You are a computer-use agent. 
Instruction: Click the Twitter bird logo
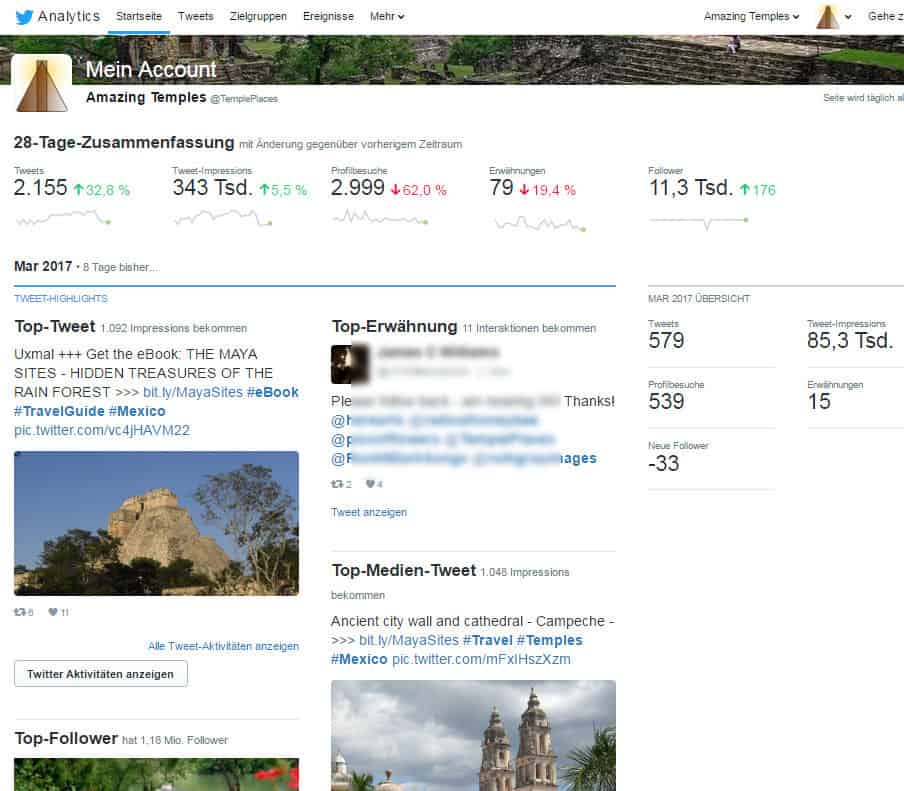(24, 17)
